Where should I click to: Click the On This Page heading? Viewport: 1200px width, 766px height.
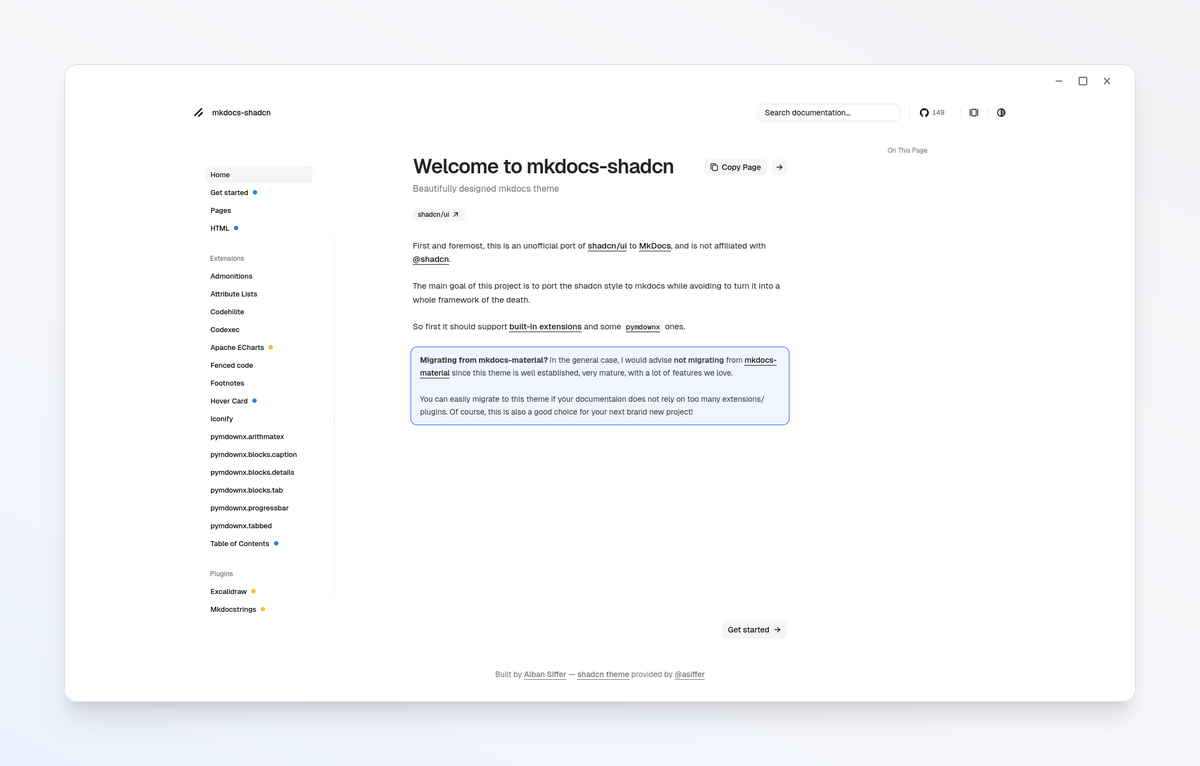907,151
